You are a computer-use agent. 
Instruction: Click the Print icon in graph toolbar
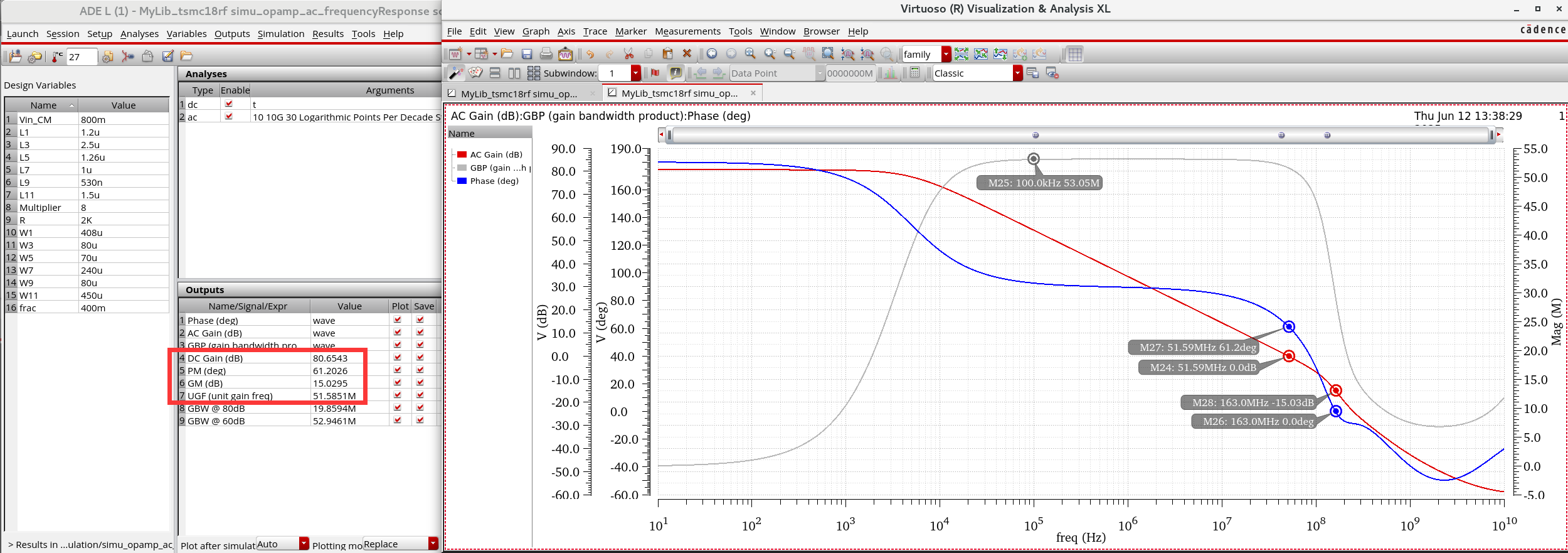[x=546, y=55]
